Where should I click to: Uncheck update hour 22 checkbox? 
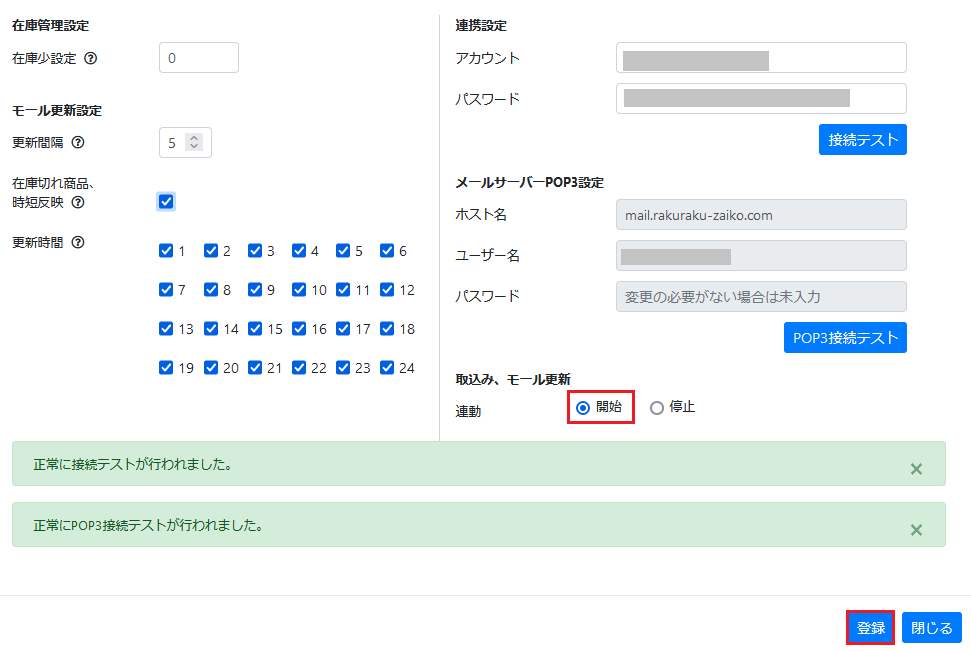[298, 367]
